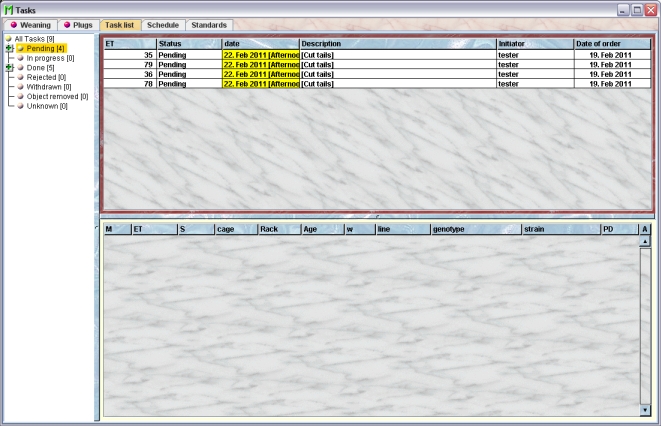Switch to the Plugs tab

[76, 24]
